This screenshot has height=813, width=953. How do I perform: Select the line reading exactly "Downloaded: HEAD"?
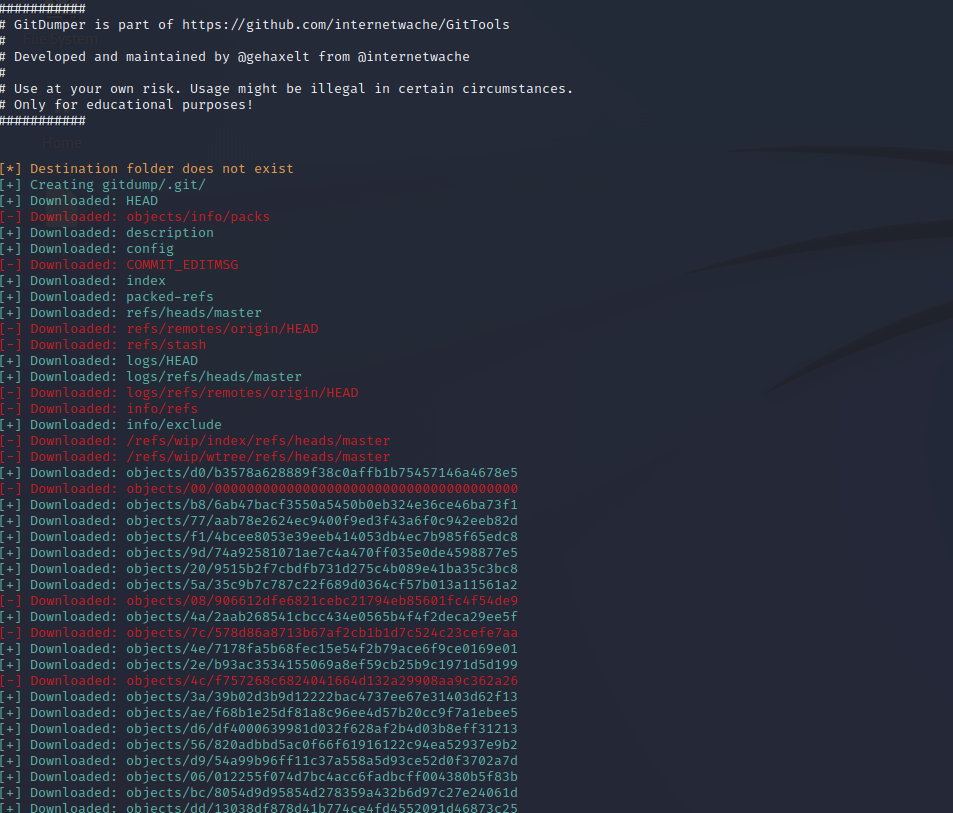click(79, 201)
